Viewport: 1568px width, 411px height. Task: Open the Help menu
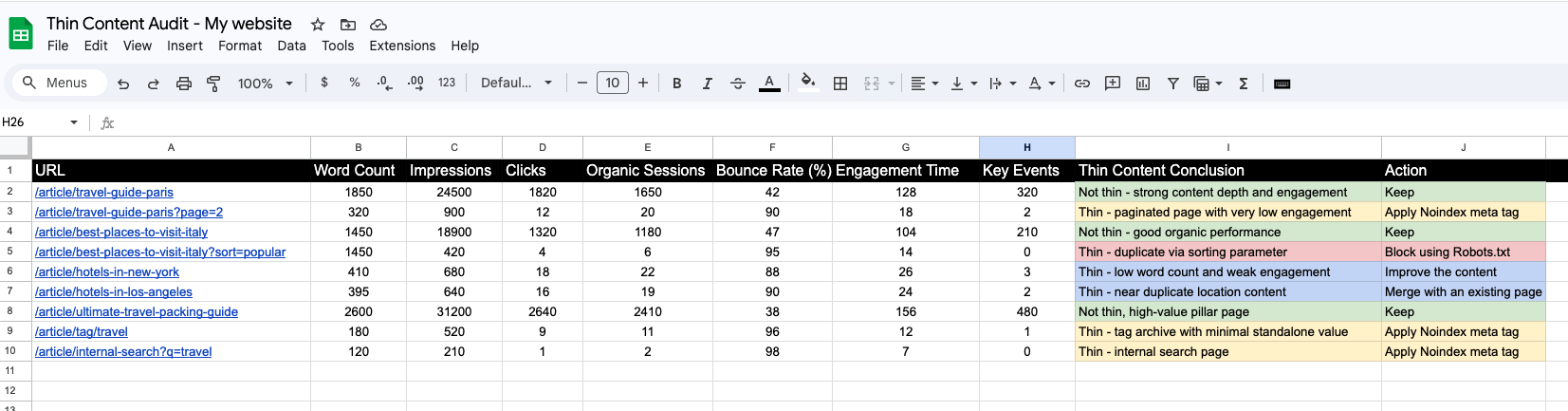tap(465, 46)
